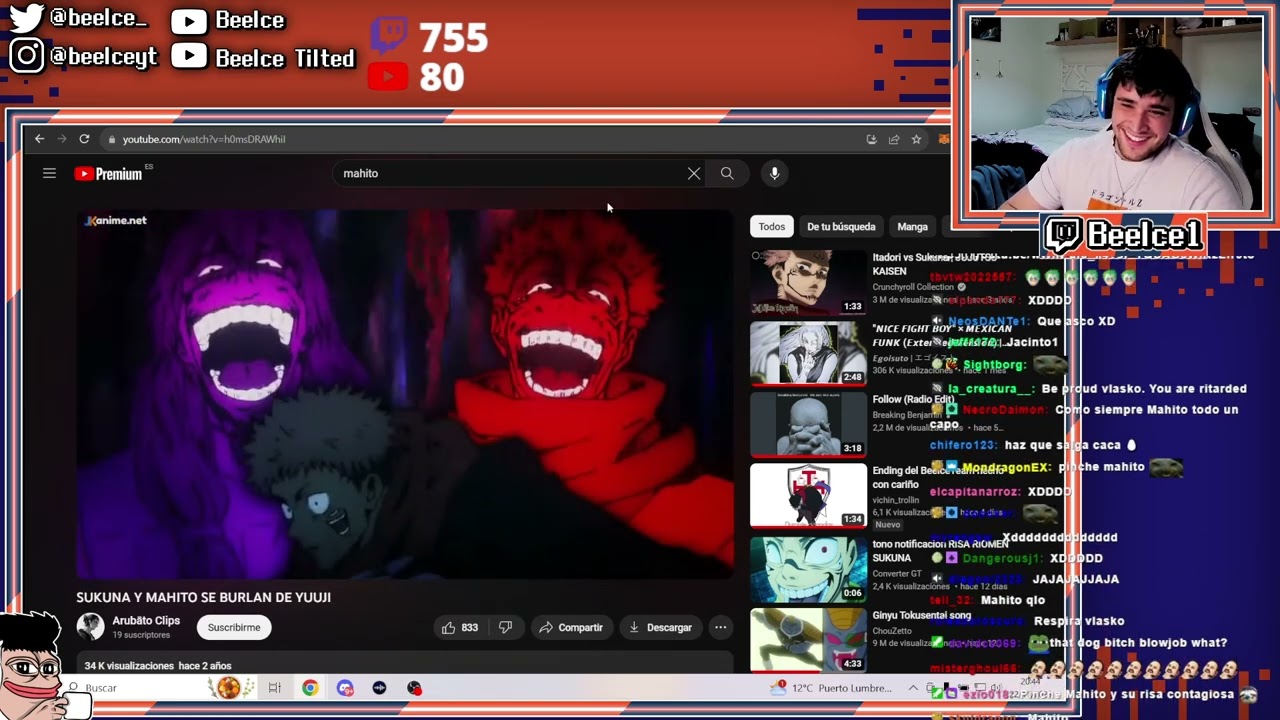This screenshot has width=1280, height=720.
Task: Show hidden system tray icons chevron
Action: pos(913,688)
